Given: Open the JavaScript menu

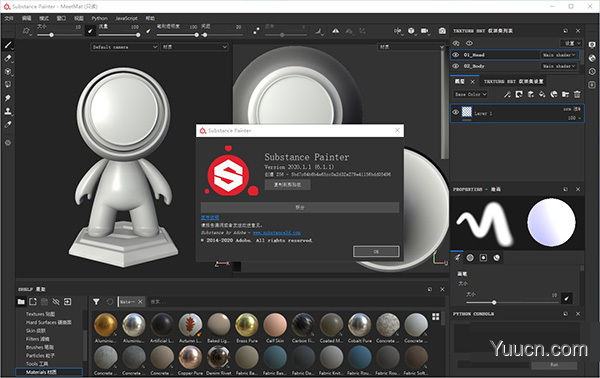Looking at the screenshot, I should pyautogui.click(x=126, y=18).
